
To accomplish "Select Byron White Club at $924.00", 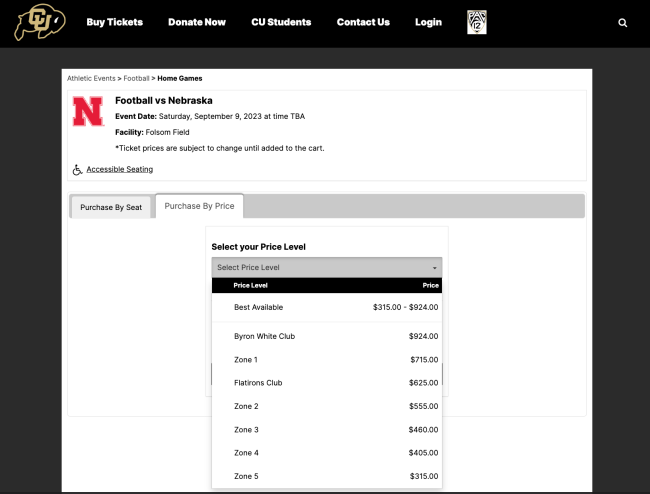I will point(327,336).
